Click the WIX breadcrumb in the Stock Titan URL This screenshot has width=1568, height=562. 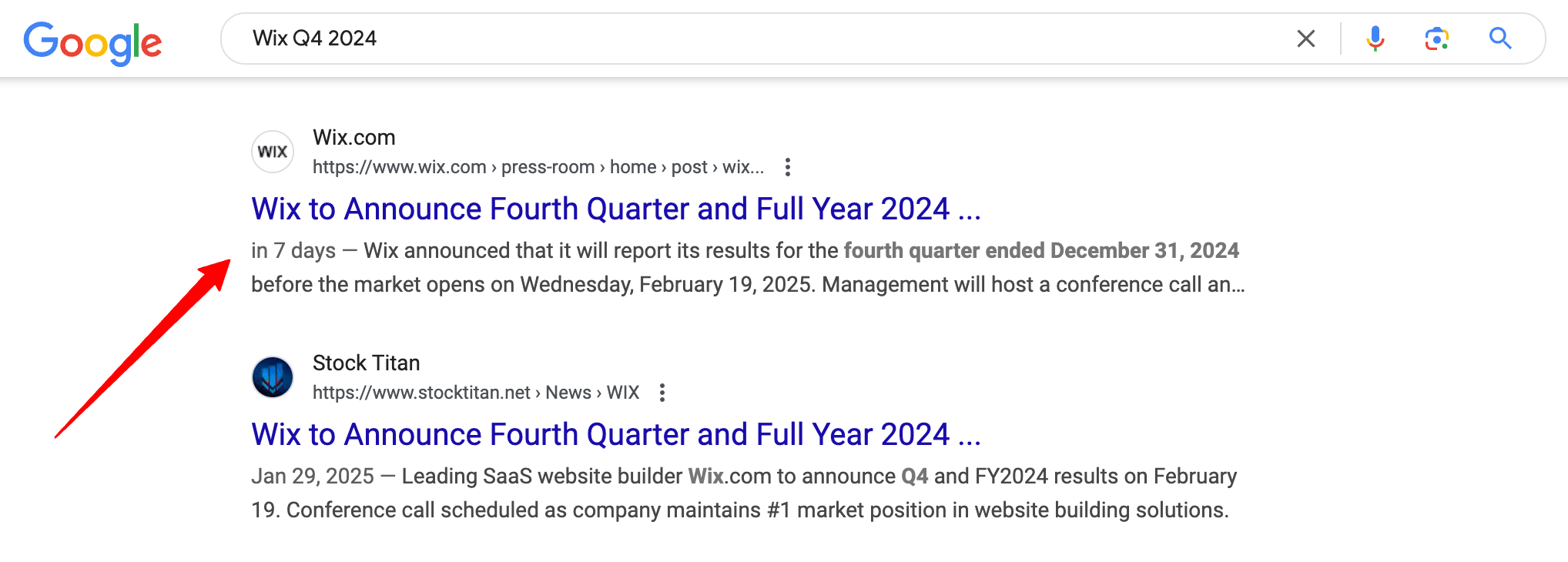(x=622, y=392)
